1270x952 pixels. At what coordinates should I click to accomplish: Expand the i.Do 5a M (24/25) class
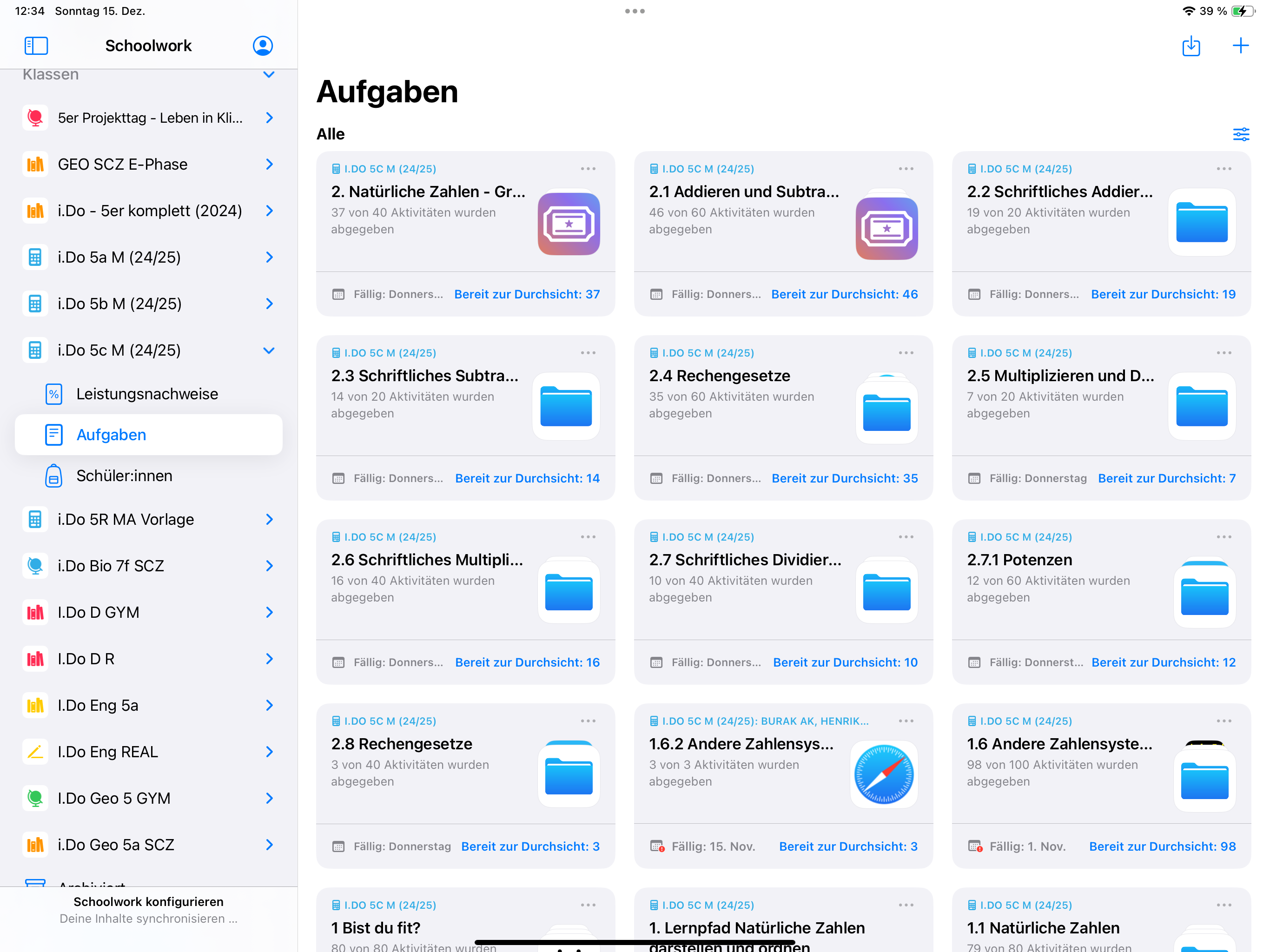[x=269, y=257]
